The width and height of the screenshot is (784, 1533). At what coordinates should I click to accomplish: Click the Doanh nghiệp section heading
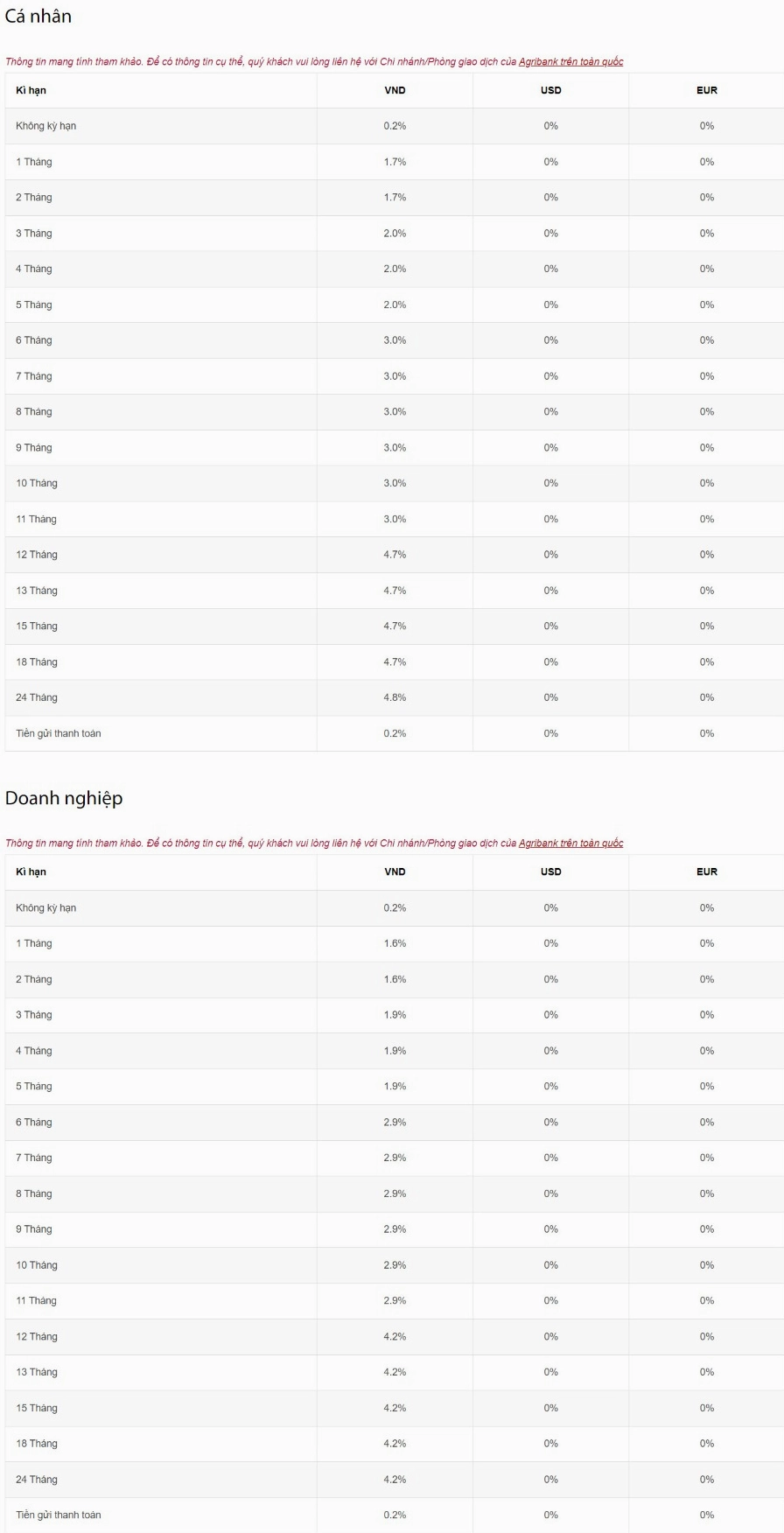click(64, 798)
